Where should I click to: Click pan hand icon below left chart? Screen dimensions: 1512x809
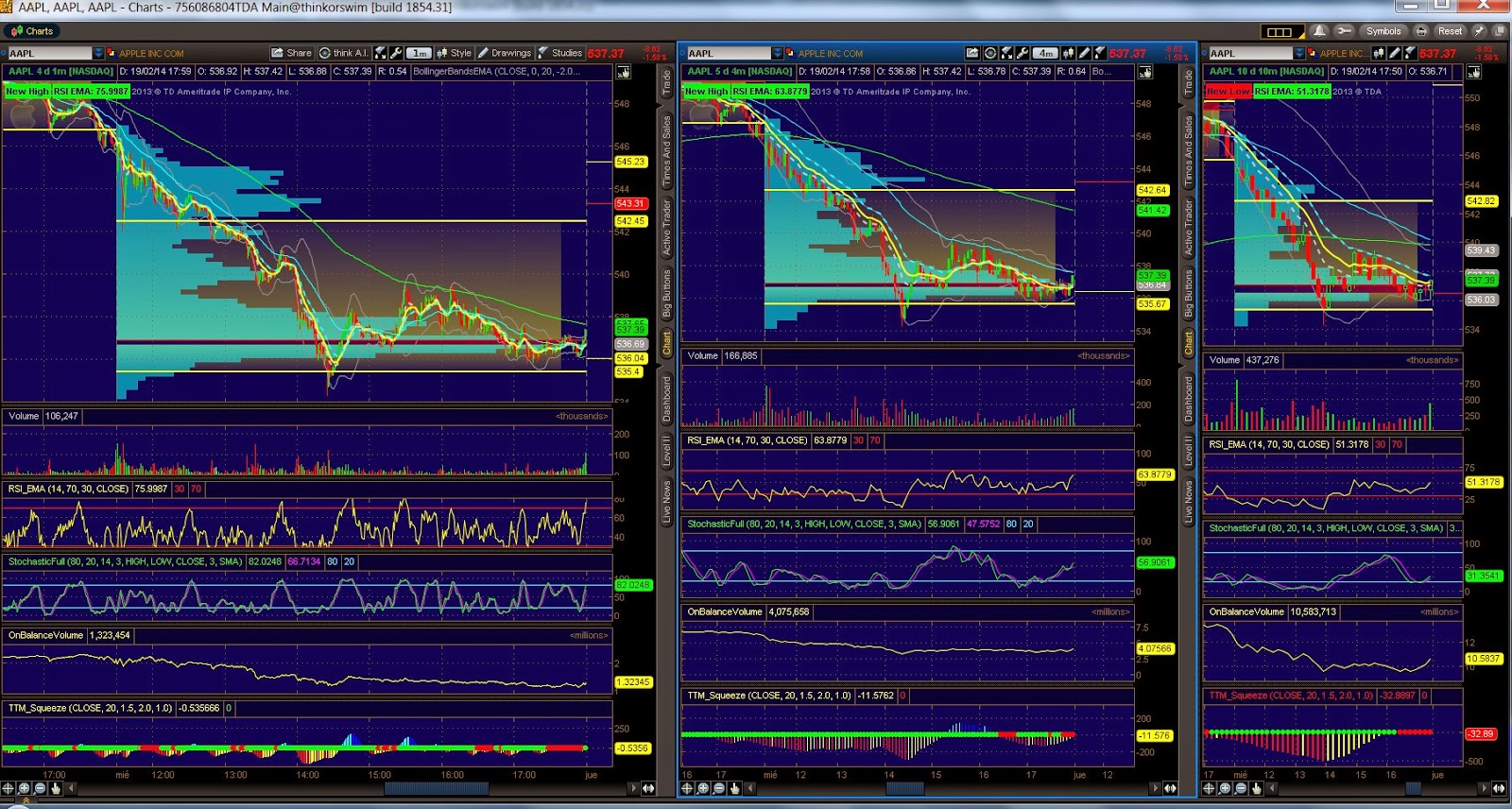56,788
